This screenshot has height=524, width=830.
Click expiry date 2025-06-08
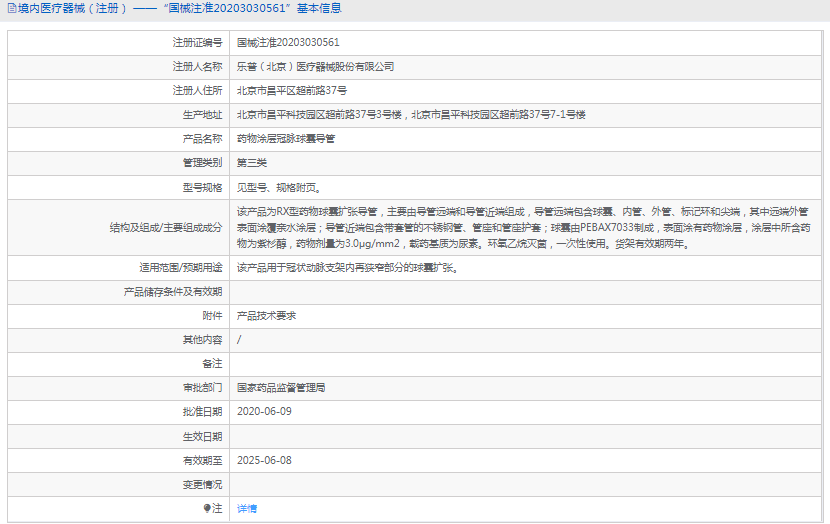pyautogui.click(x=264, y=460)
